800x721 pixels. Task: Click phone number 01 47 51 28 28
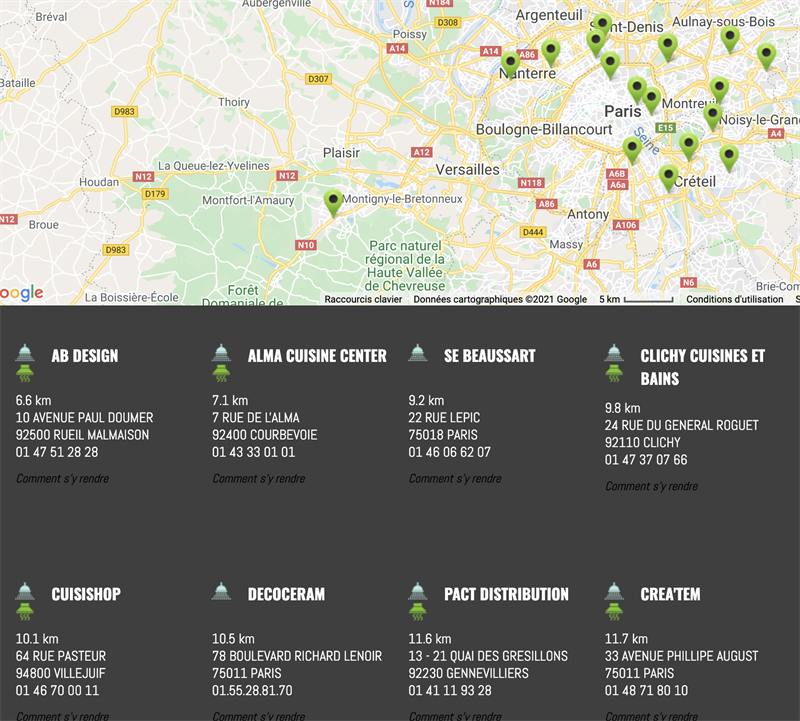point(57,452)
